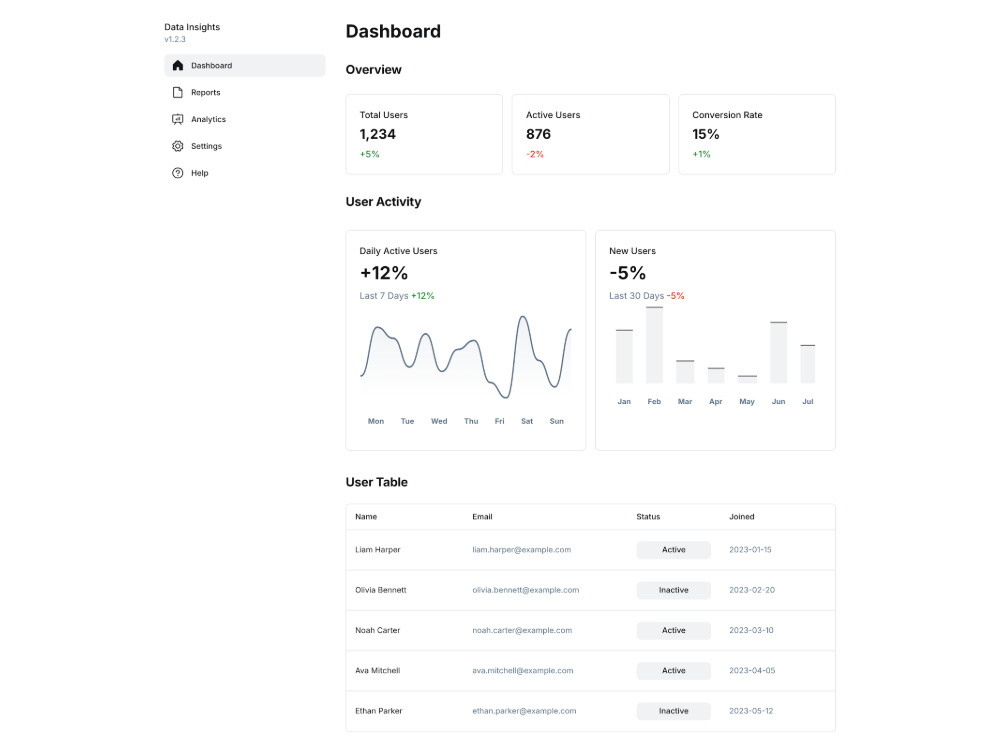Click the Fri label on the line chart
This screenshot has width=1000, height=750.
(499, 422)
